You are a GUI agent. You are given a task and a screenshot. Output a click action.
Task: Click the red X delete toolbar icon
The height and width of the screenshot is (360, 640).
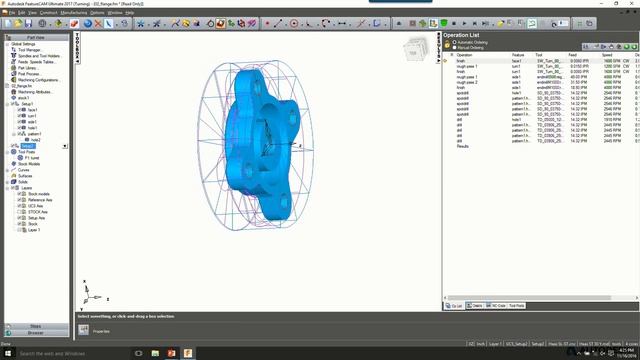[98, 24]
